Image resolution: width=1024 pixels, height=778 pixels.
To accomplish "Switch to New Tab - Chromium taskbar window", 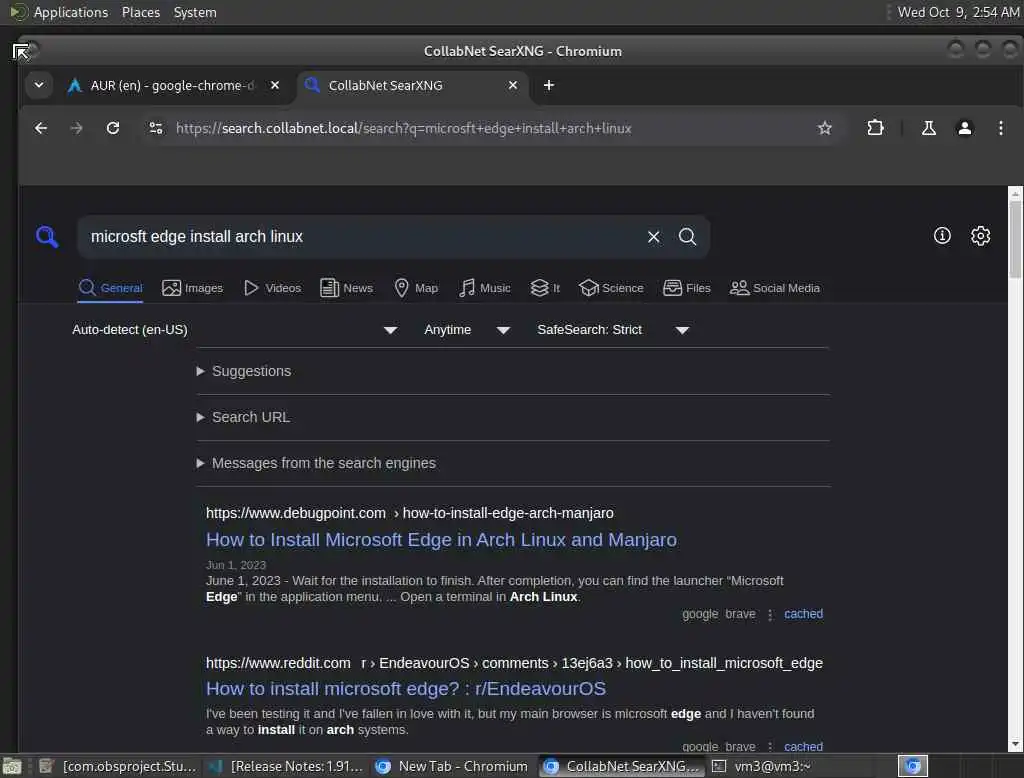I will pyautogui.click(x=452, y=766).
